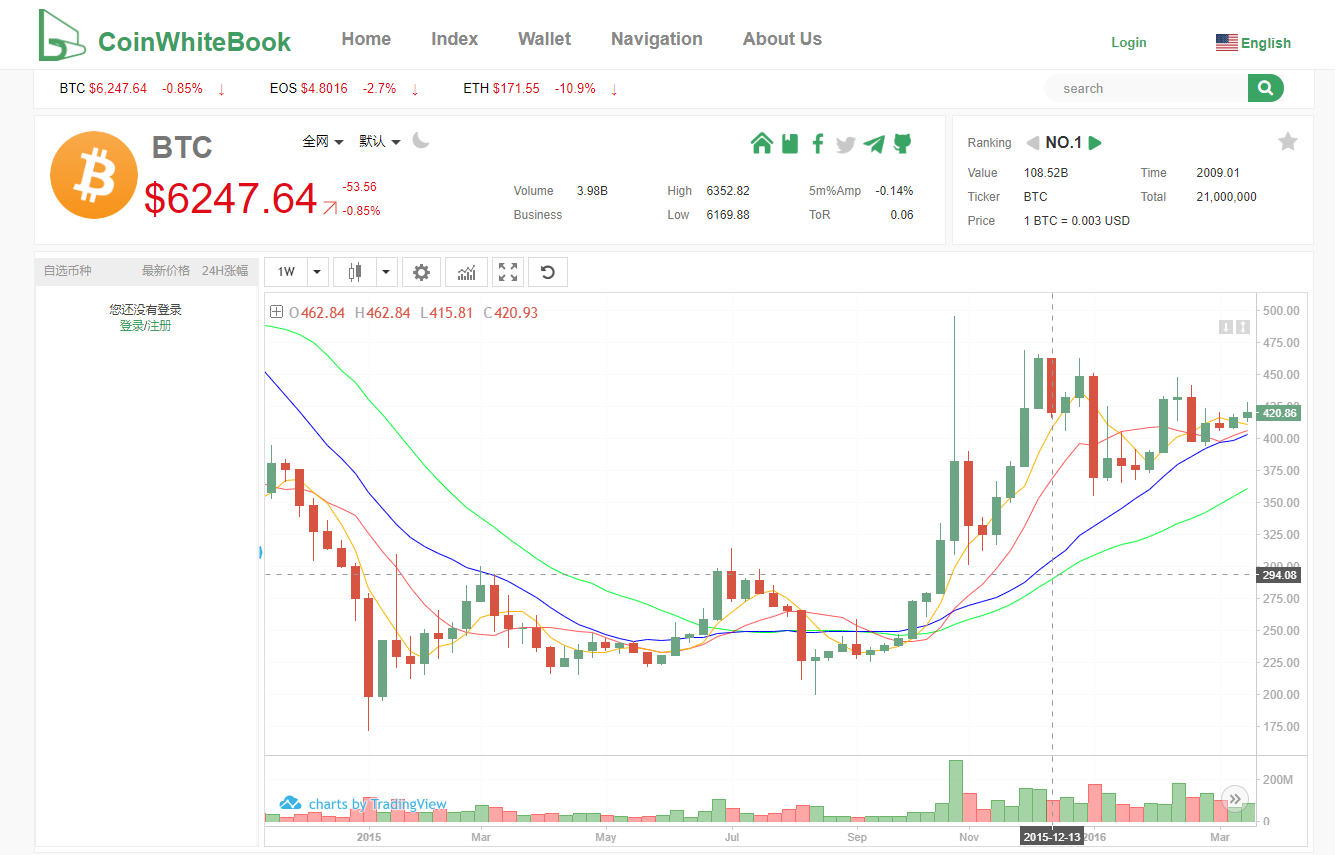Toggle night mode moon icon
The height and width of the screenshot is (855, 1336).
[421, 141]
